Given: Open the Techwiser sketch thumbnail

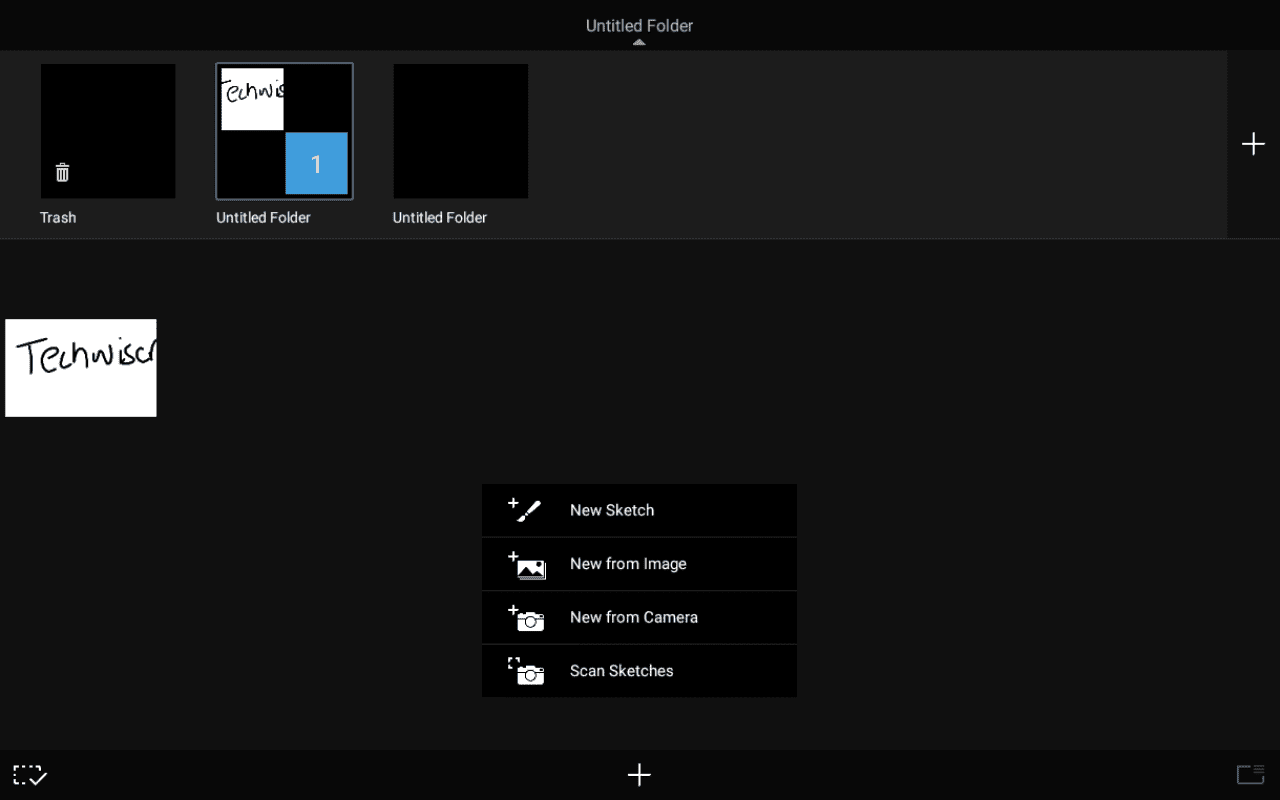Looking at the screenshot, I should click(x=81, y=367).
